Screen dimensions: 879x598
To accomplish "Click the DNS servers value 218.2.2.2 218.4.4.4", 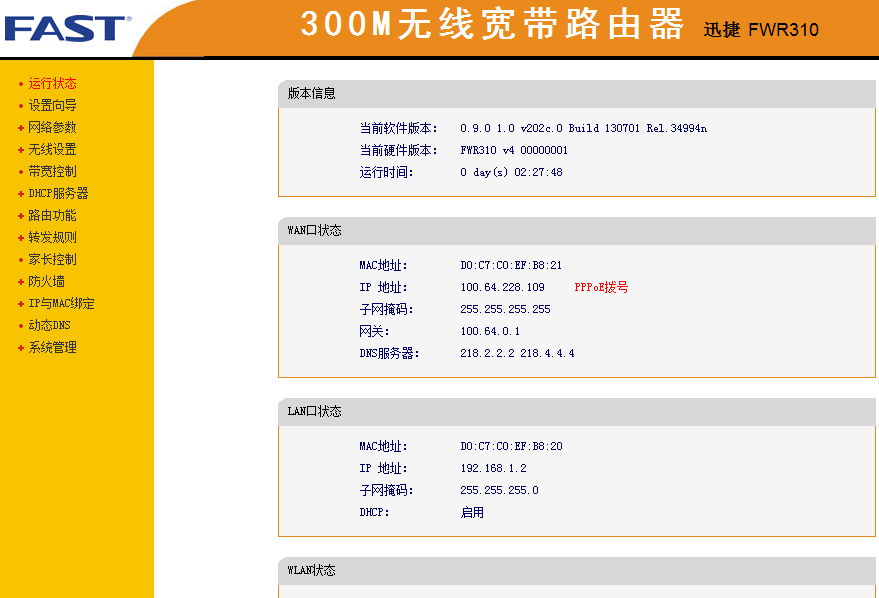I will tap(517, 353).
